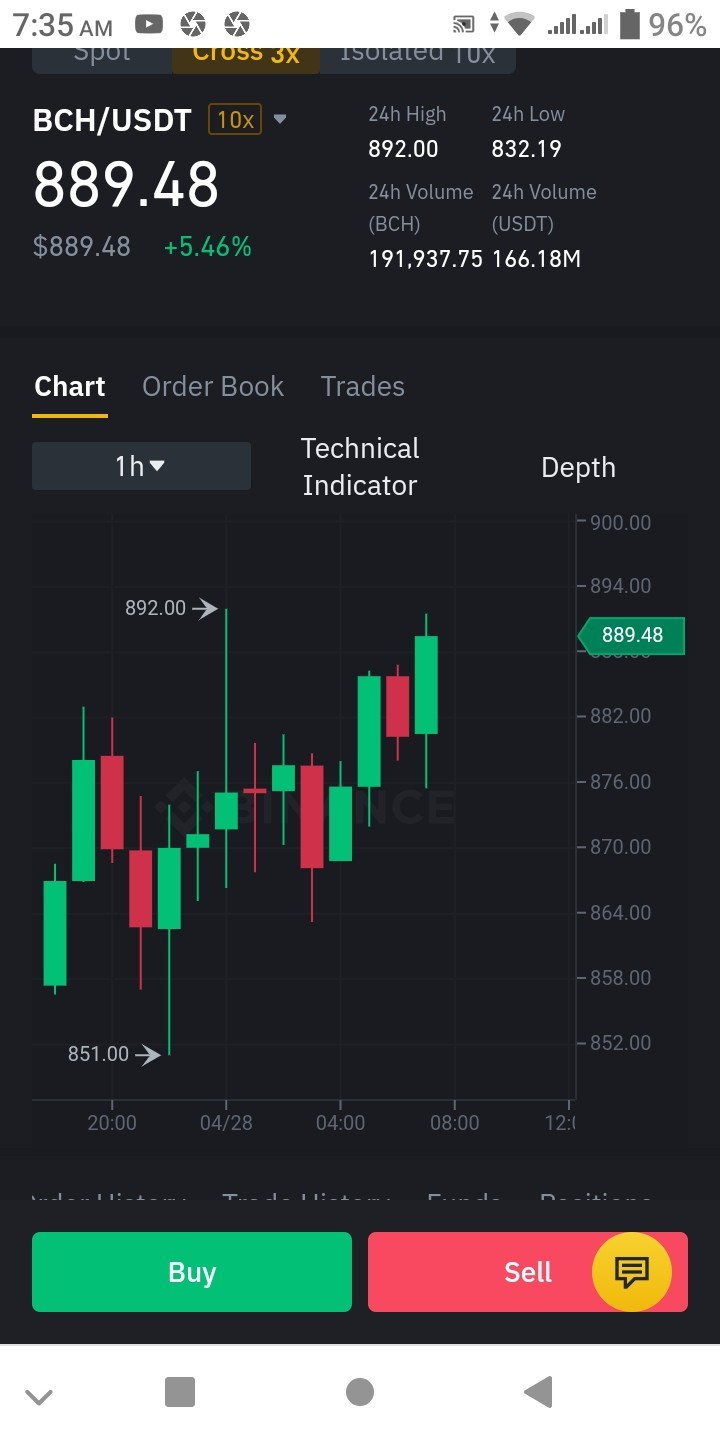The image size is (720, 1440).
Task: Tap the Android home circle icon
Action: (360, 1392)
